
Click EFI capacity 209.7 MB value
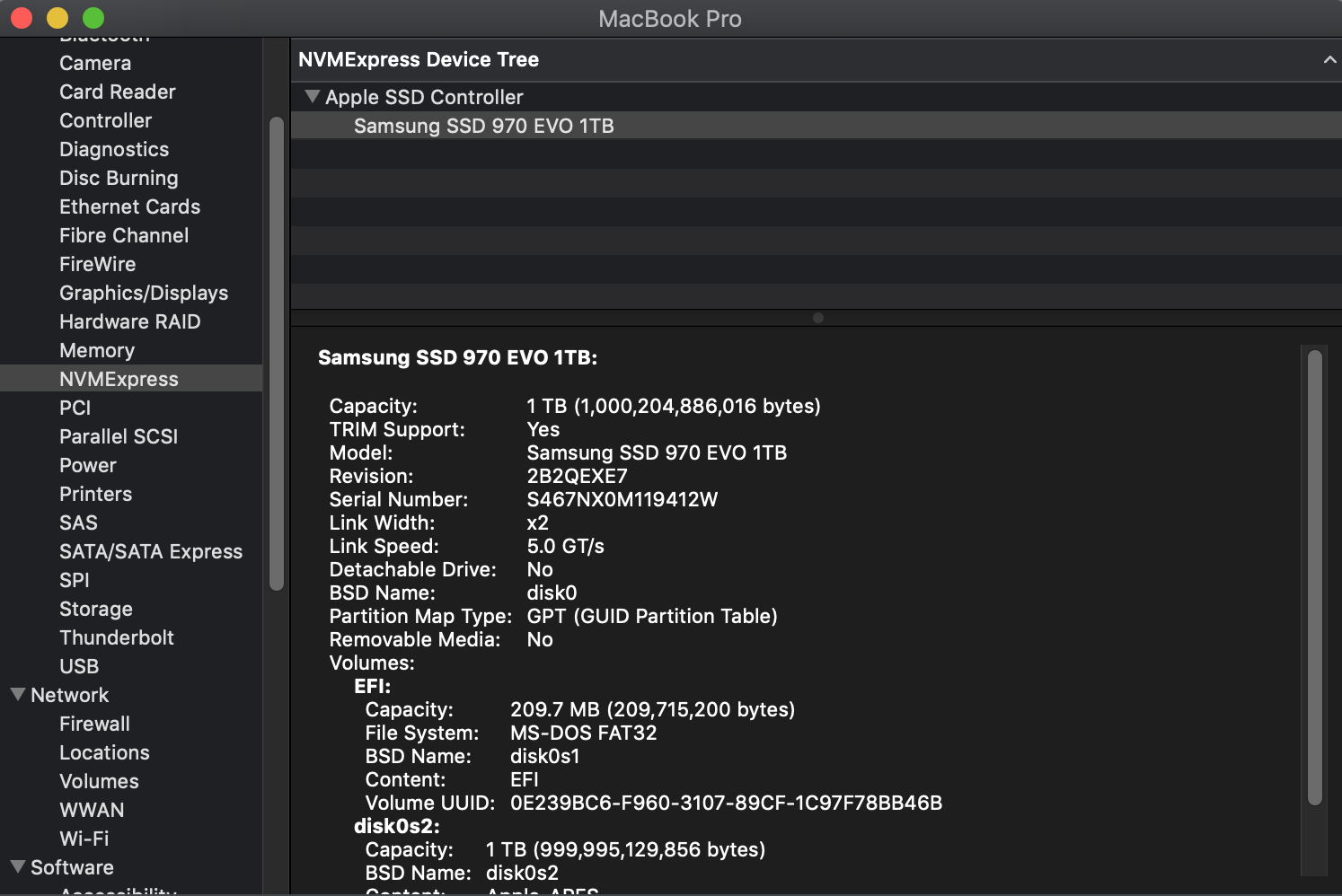tap(652, 709)
